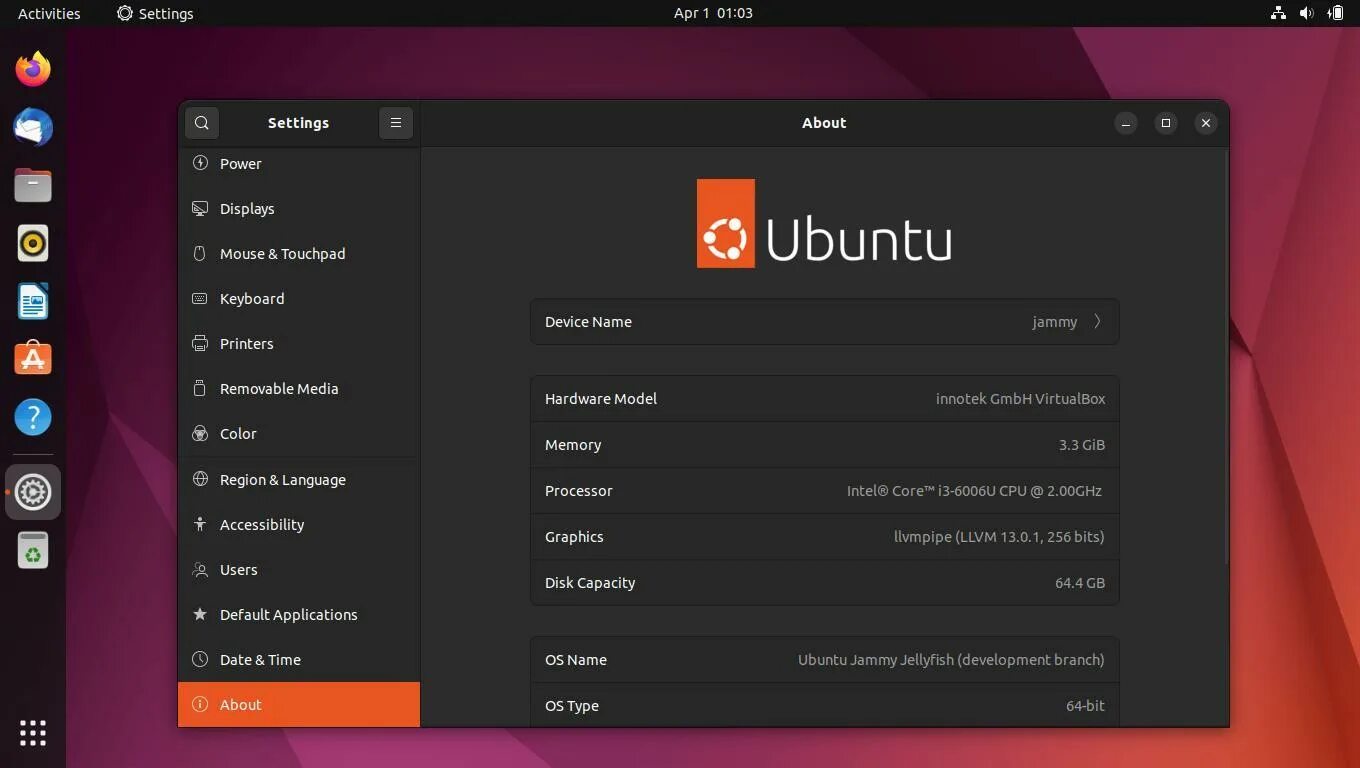Click the About panel vertical scrollbar
This screenshot has width=1360, height=768.
[x=1225, y=355]
